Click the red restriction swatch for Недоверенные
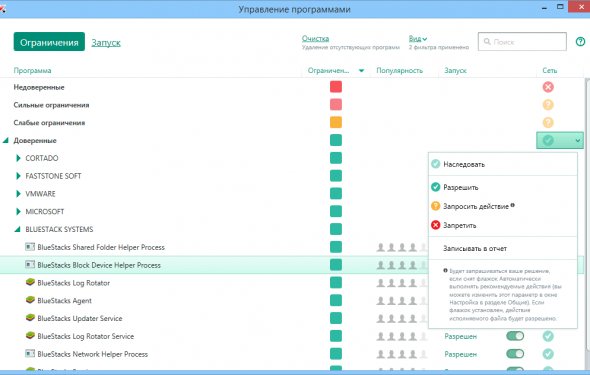Image resolution: width=590 pixels, height=375 pixels. 336,87
